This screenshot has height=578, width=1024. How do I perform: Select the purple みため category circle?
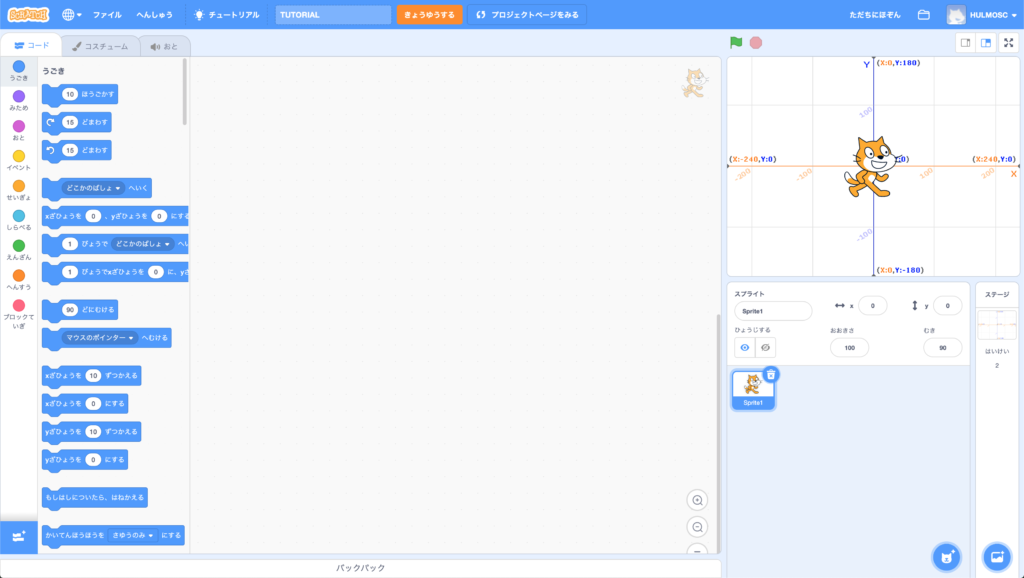click(18, 96)
